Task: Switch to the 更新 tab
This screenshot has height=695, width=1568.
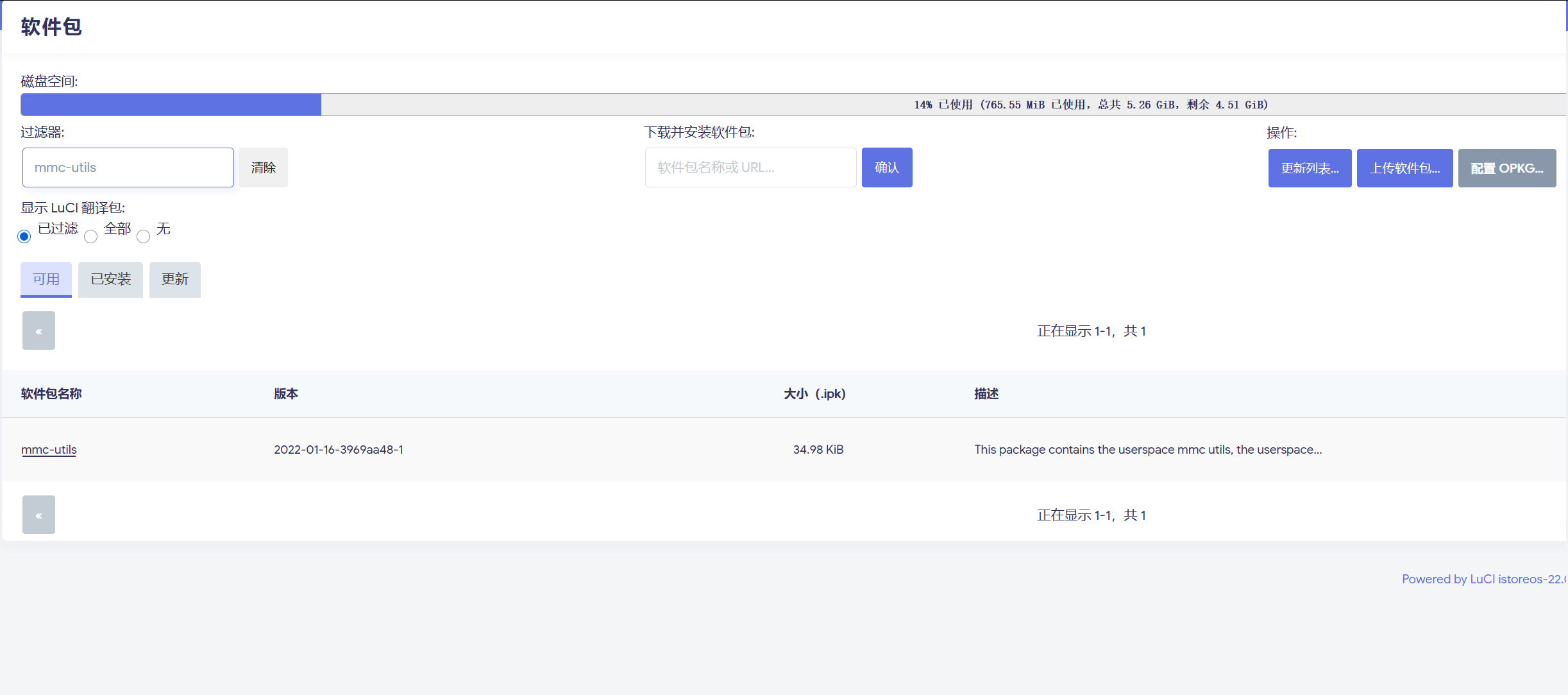Action: pyautogui.click(x=174, y=279)
